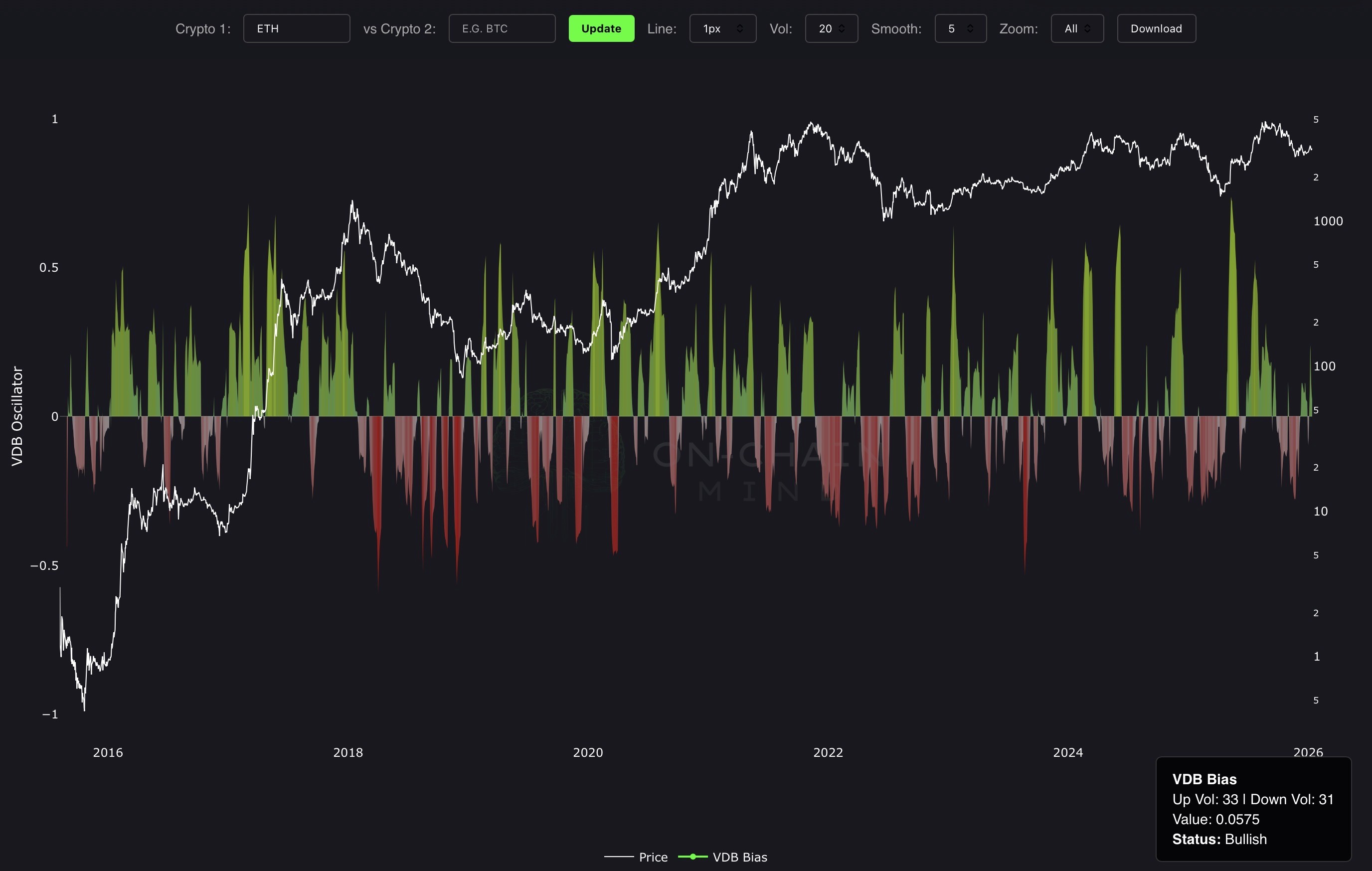Toggle the VDB Bias legend entry
The image size is (1372, 871).
739,857
